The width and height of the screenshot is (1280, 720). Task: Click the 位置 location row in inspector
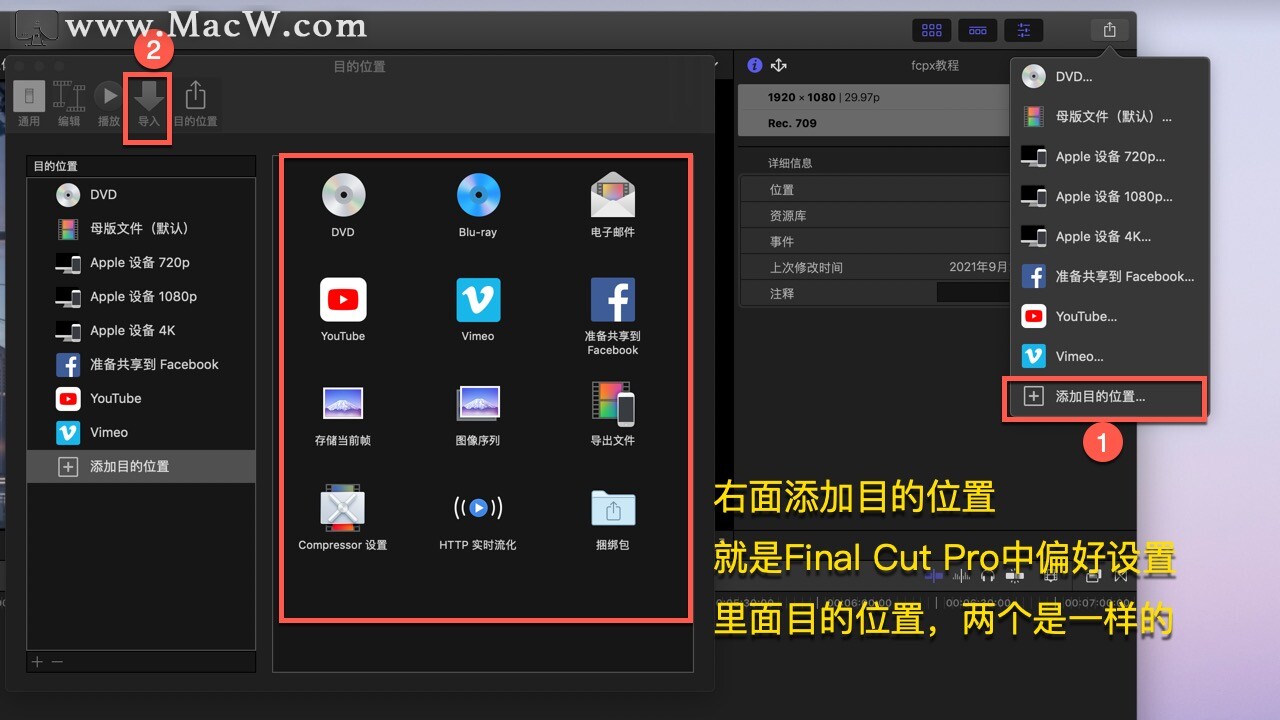(x=875, y=190)
